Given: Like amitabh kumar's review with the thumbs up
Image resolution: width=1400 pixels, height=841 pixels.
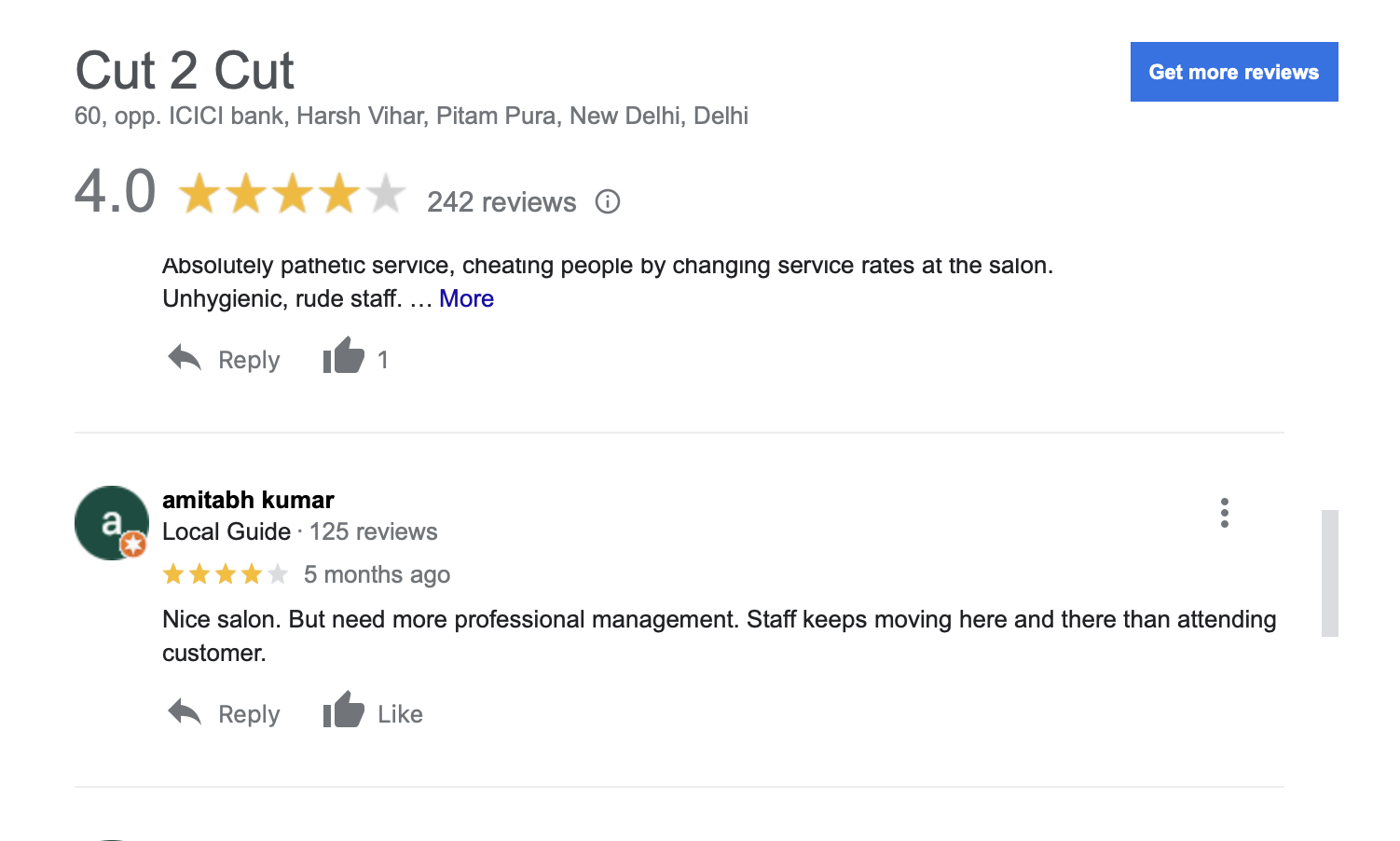Looking at the screenshot, I should coord(343,710).
